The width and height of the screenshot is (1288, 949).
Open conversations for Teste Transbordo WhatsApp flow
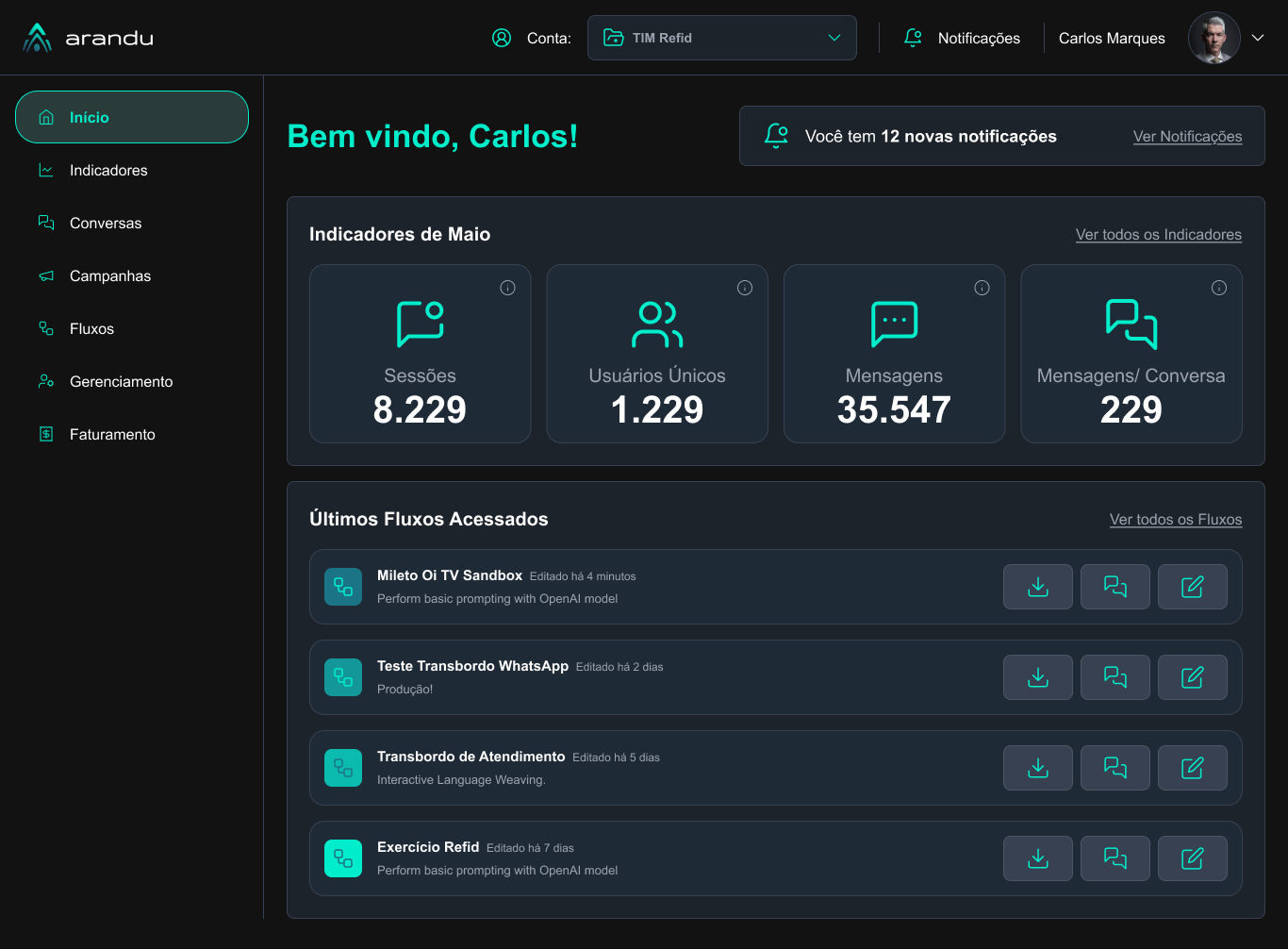click(1115, 676)
